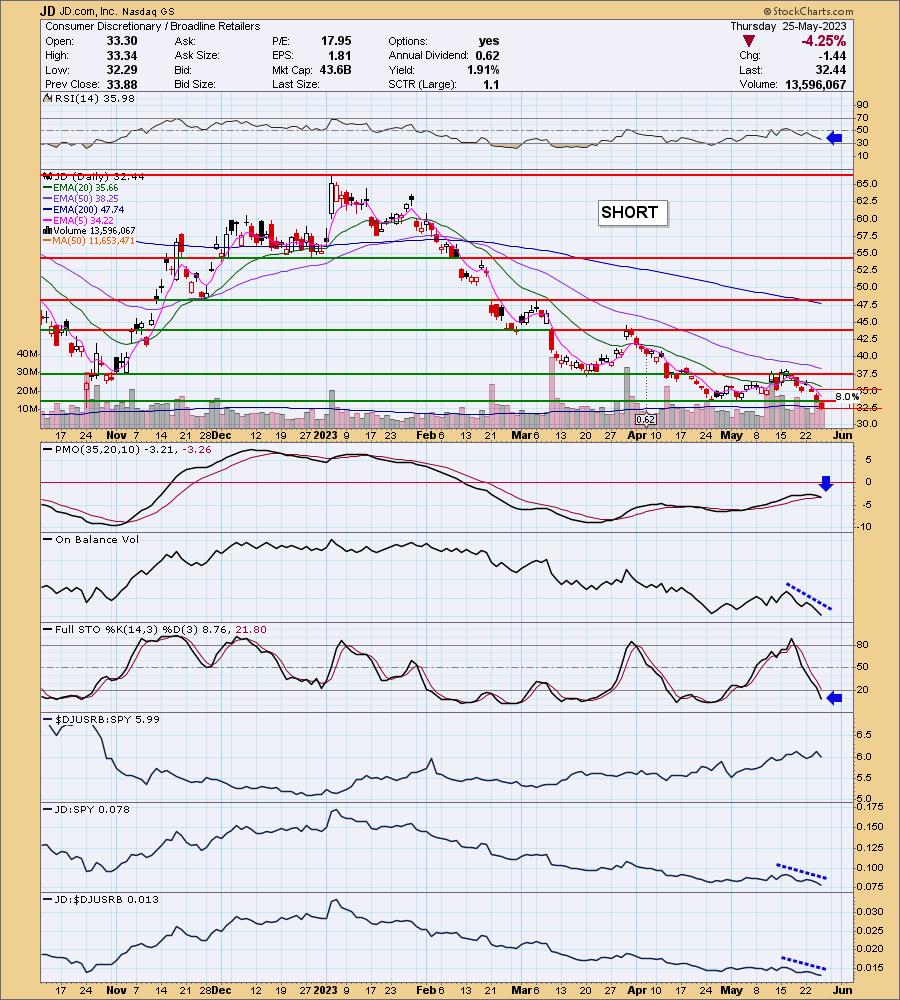
Task: Click the date 'Thursday 25-May-2023'
Action: coord(788,26)
